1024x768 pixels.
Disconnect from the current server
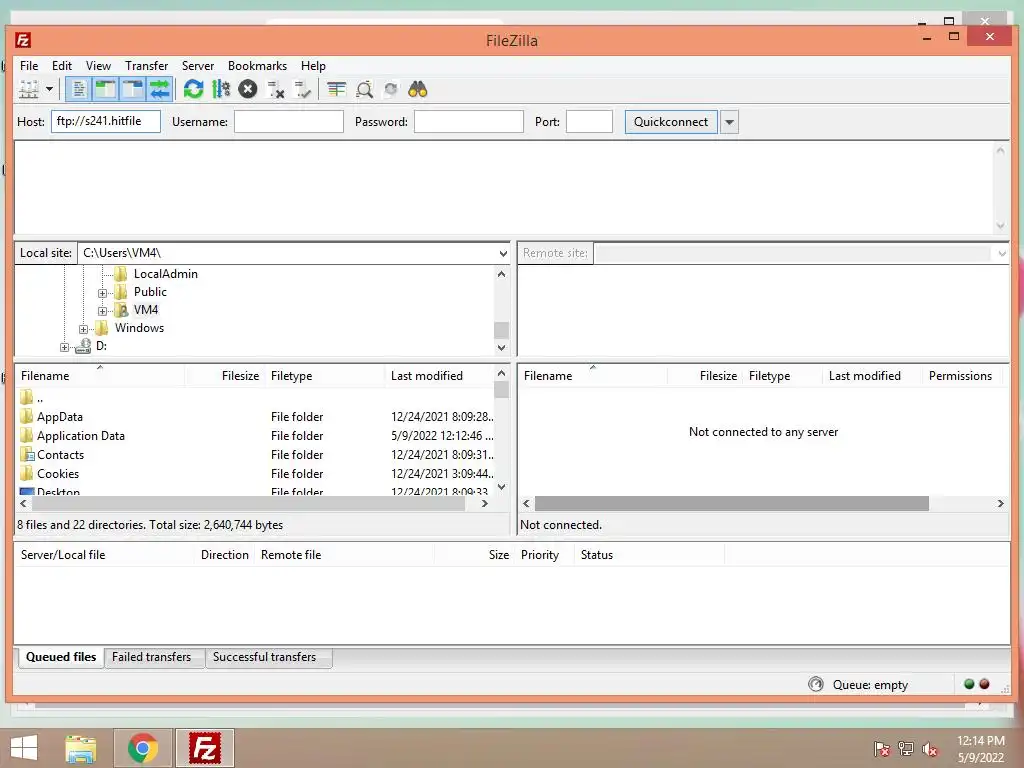pyautogui.click(x=276, y=89)
